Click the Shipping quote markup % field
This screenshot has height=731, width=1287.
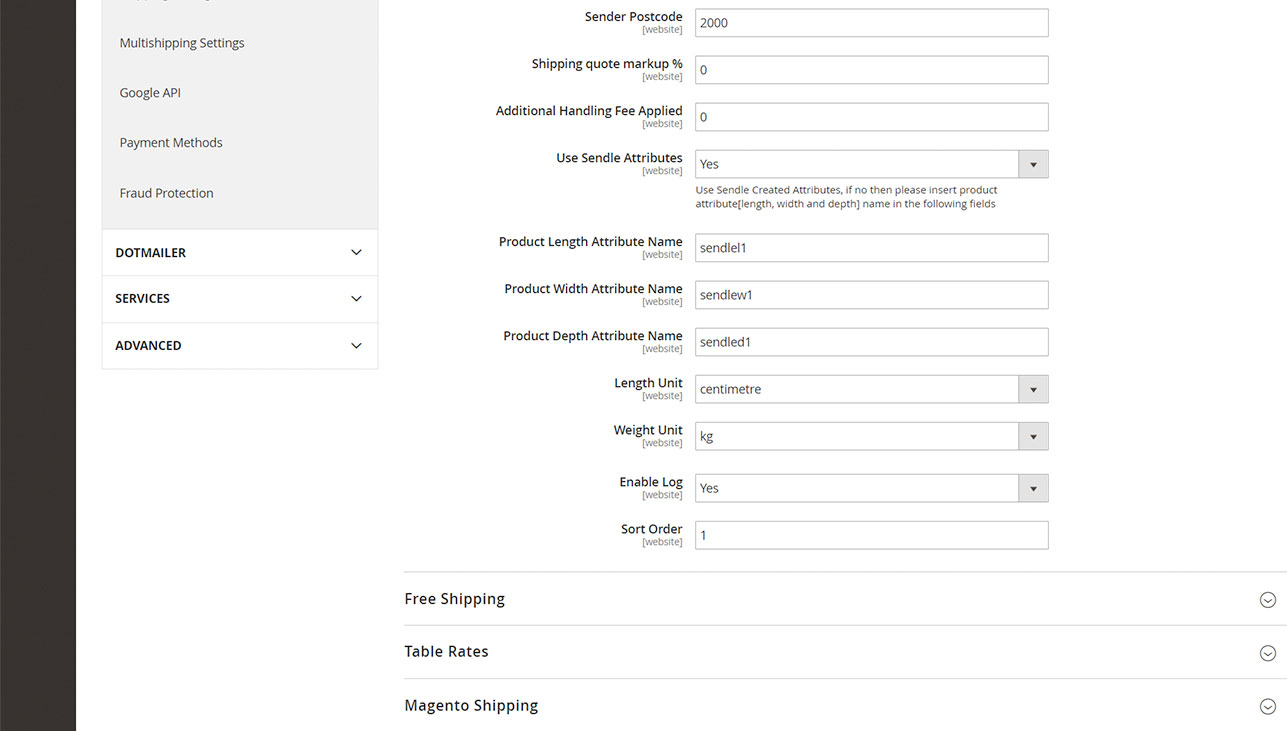(x=871, y=70)
